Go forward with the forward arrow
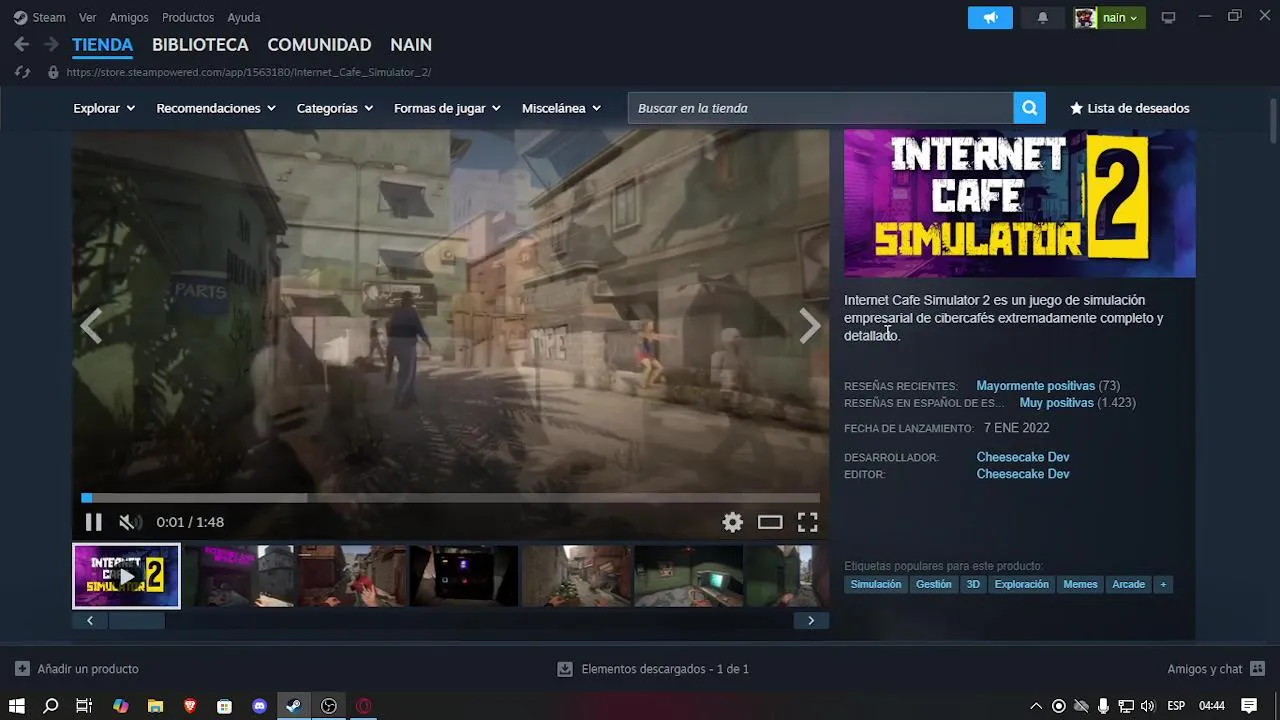The image size is (1280, 720). click(x=51, y=44)
